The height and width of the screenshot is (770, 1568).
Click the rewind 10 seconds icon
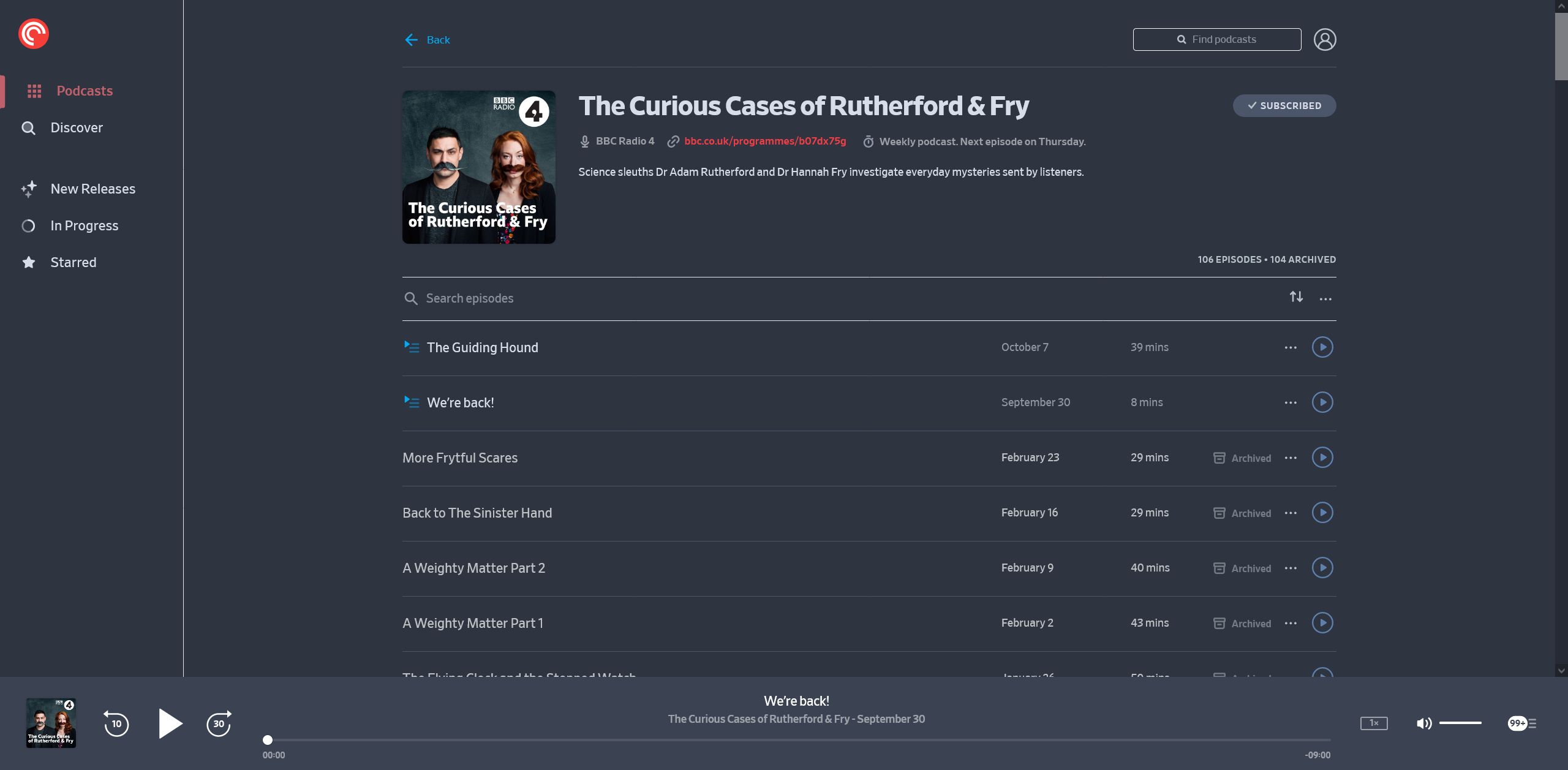tap(116, 721)
